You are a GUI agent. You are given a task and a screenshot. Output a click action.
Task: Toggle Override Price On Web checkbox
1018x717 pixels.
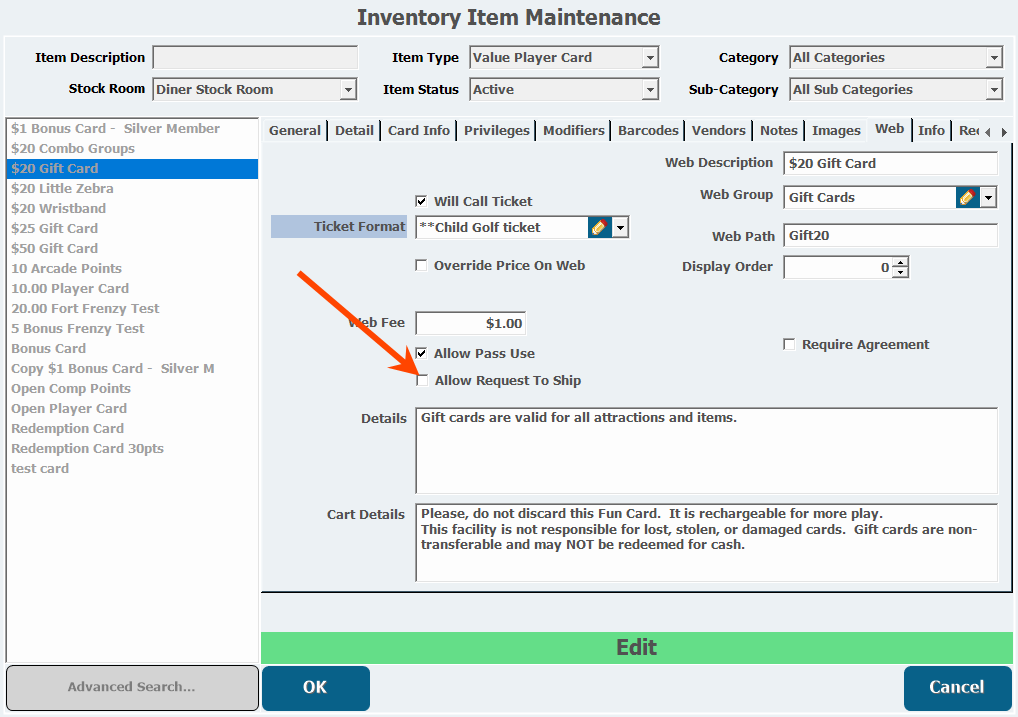coord(422,266)
